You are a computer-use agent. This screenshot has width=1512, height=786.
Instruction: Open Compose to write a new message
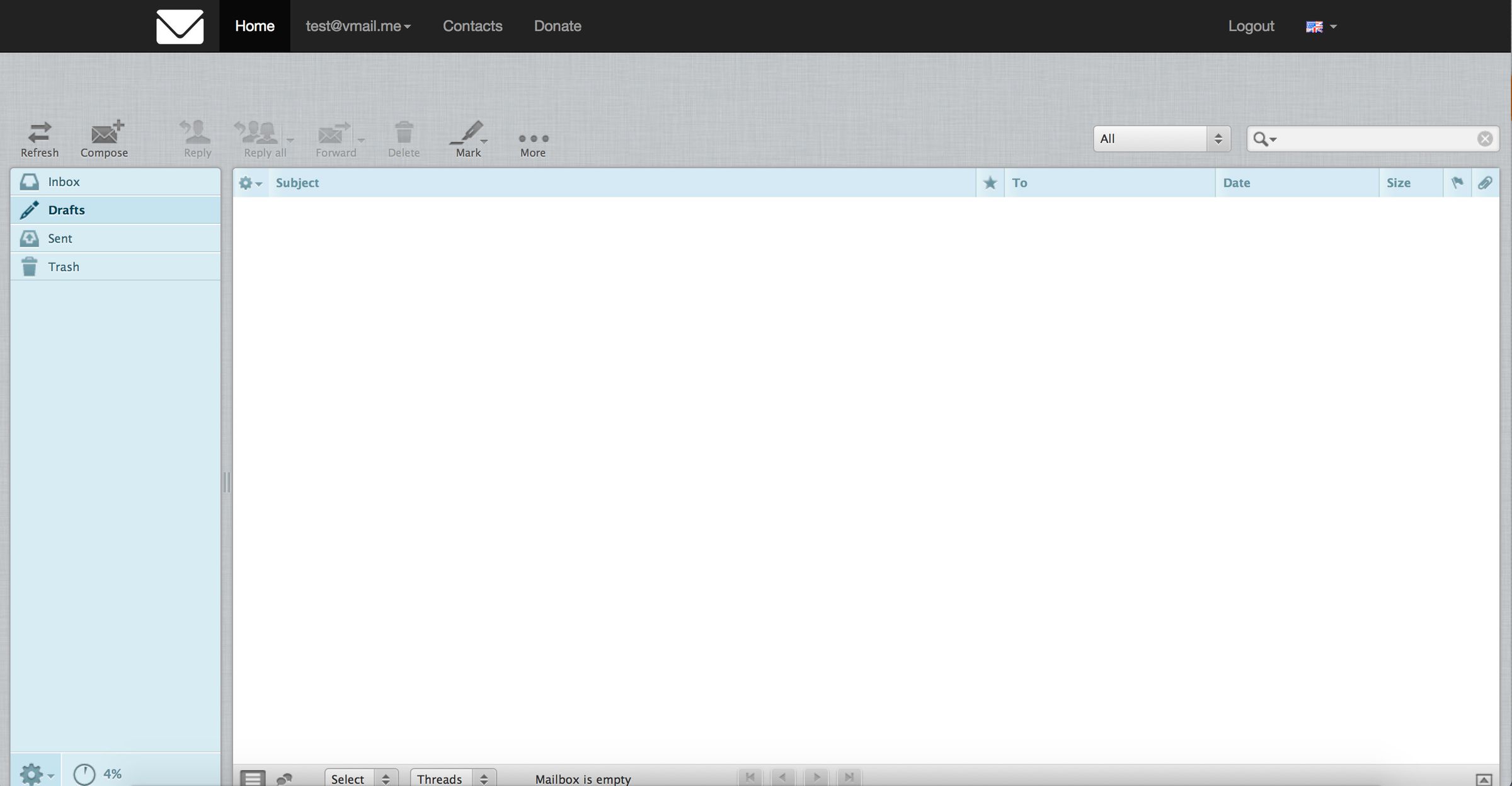(x=104, y=139)
